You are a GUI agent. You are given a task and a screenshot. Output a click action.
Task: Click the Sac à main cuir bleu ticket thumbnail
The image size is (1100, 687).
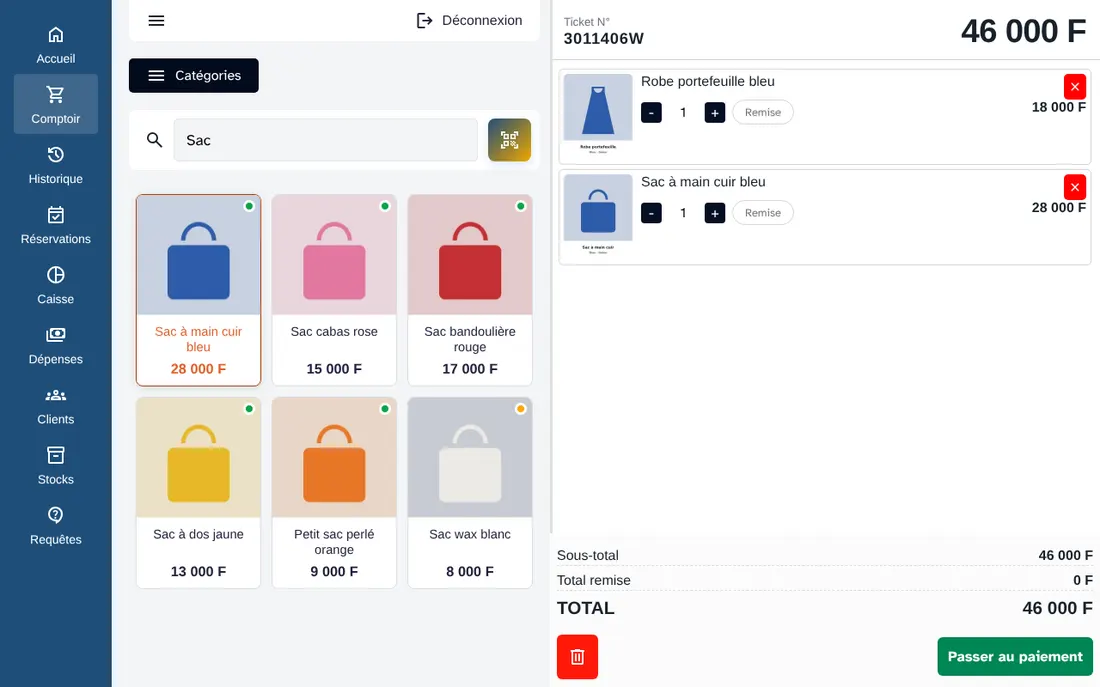[x=598, y=217]
